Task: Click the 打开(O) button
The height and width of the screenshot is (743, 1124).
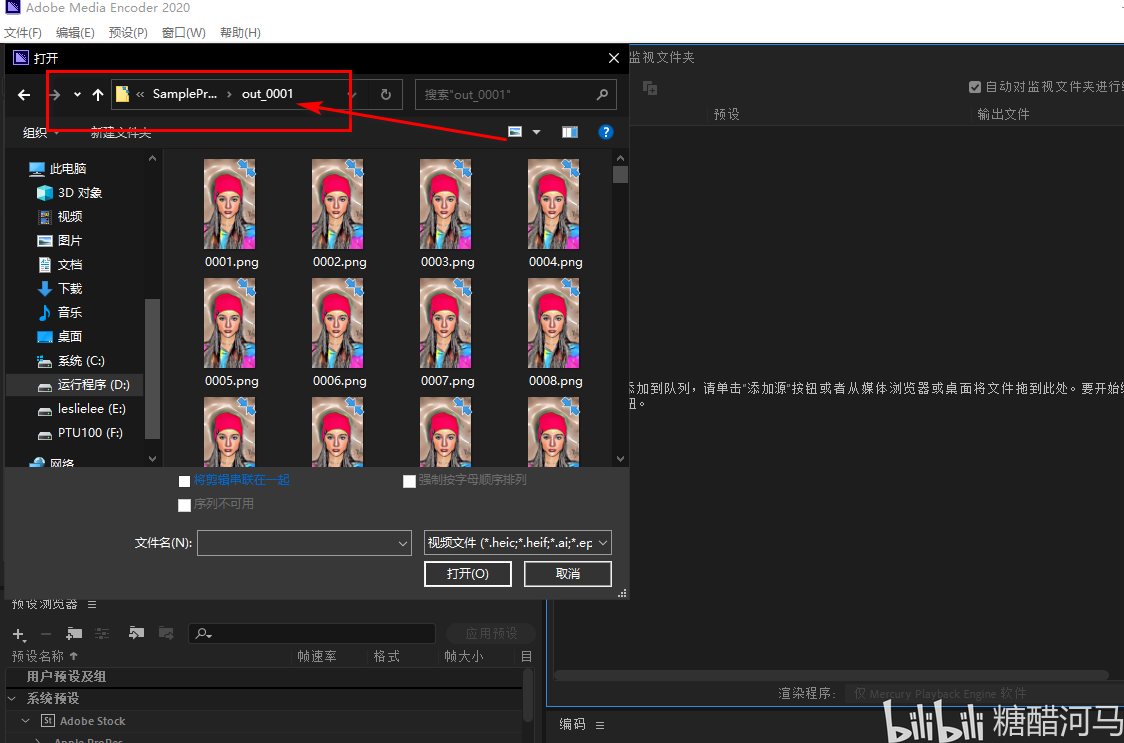Action: (468, 574)
